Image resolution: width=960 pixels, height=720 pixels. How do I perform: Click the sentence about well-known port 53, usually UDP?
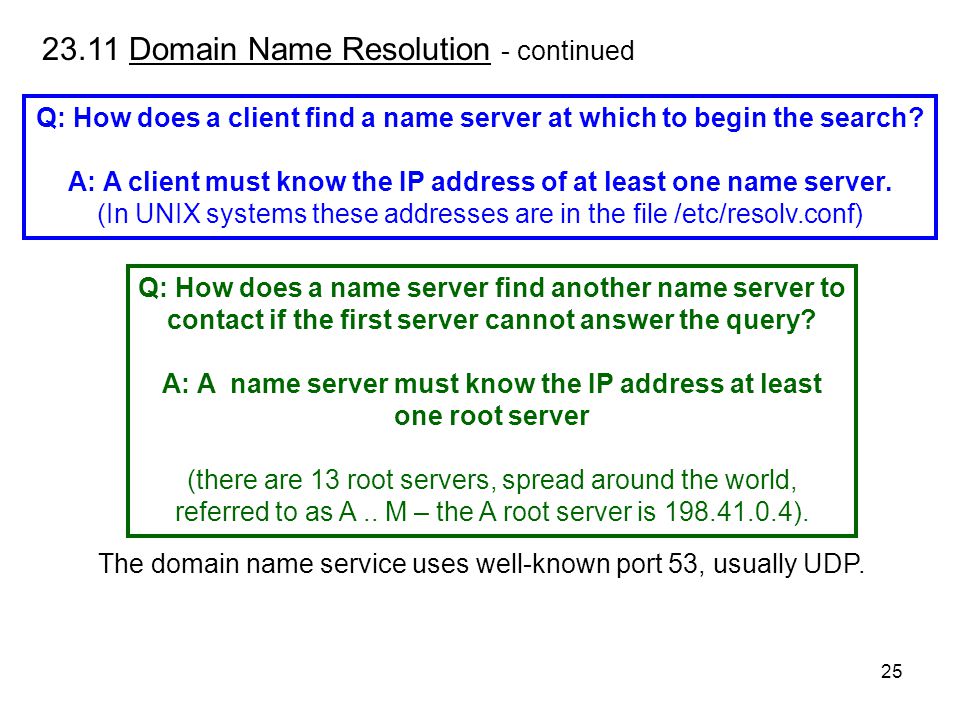481,564
